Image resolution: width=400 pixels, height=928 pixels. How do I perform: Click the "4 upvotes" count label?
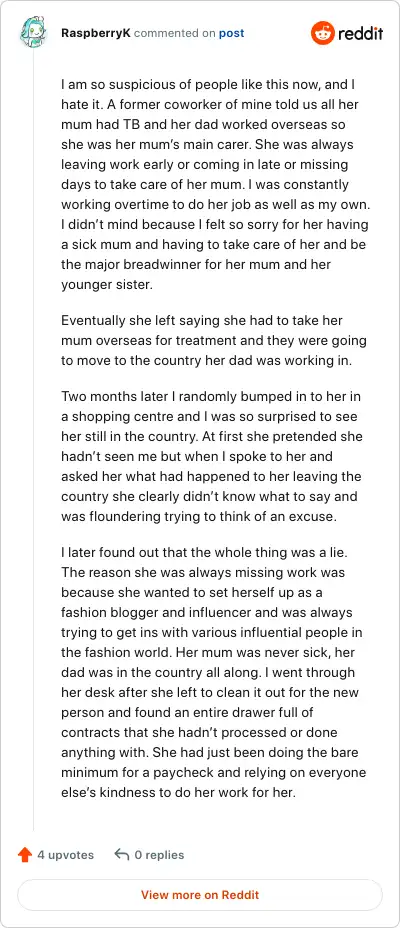[x=66, y=855]
